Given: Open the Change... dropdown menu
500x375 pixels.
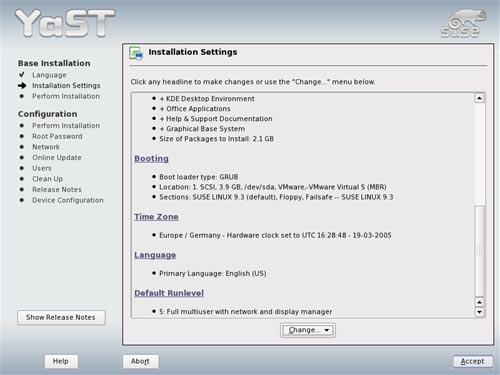Looking at the screenshot, I should coord(308,330).
